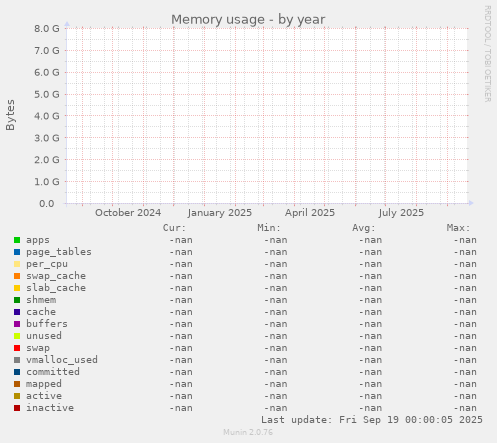
Task: Select the yellow slab_cache color swatch
Action: [17, 288]
